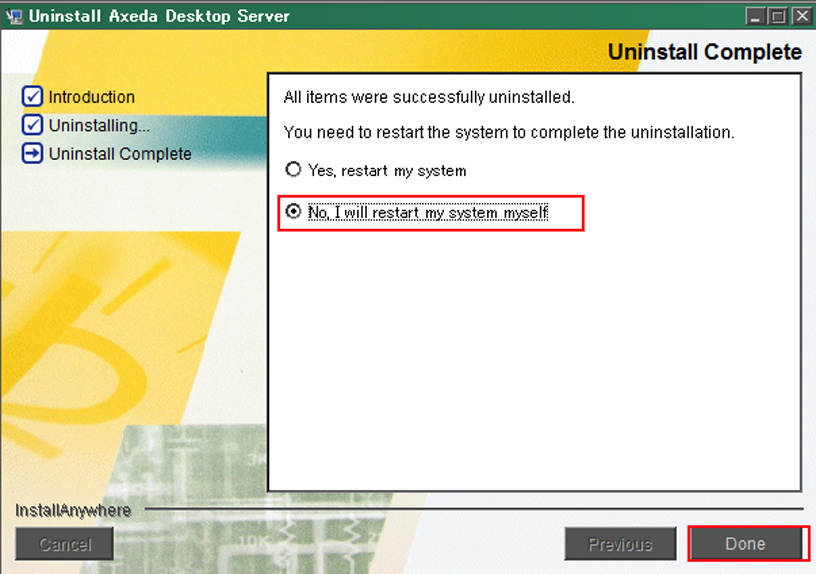
Task: Click the Introduction step checkmark icon
Action: (32, 96)
